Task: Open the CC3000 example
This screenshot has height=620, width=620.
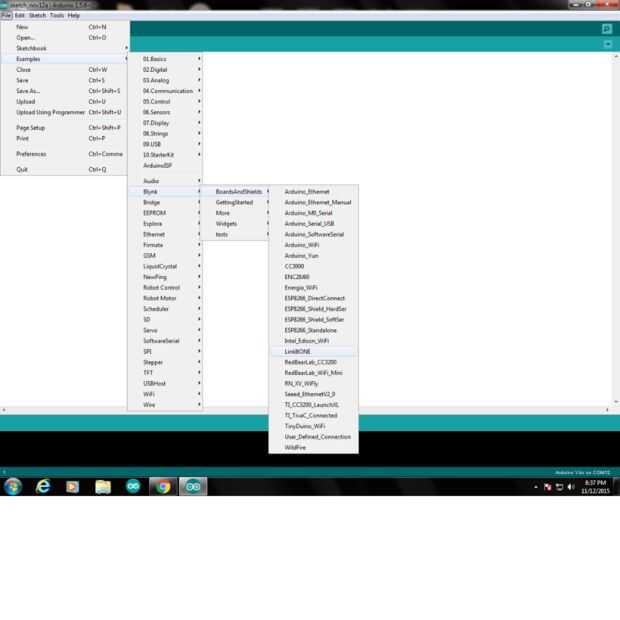Action: coord(314,266)
